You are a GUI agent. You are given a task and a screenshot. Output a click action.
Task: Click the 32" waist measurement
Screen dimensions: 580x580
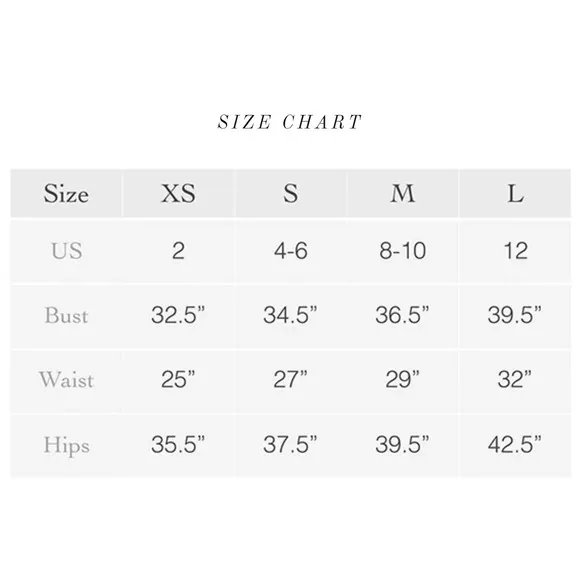point(515,380)
